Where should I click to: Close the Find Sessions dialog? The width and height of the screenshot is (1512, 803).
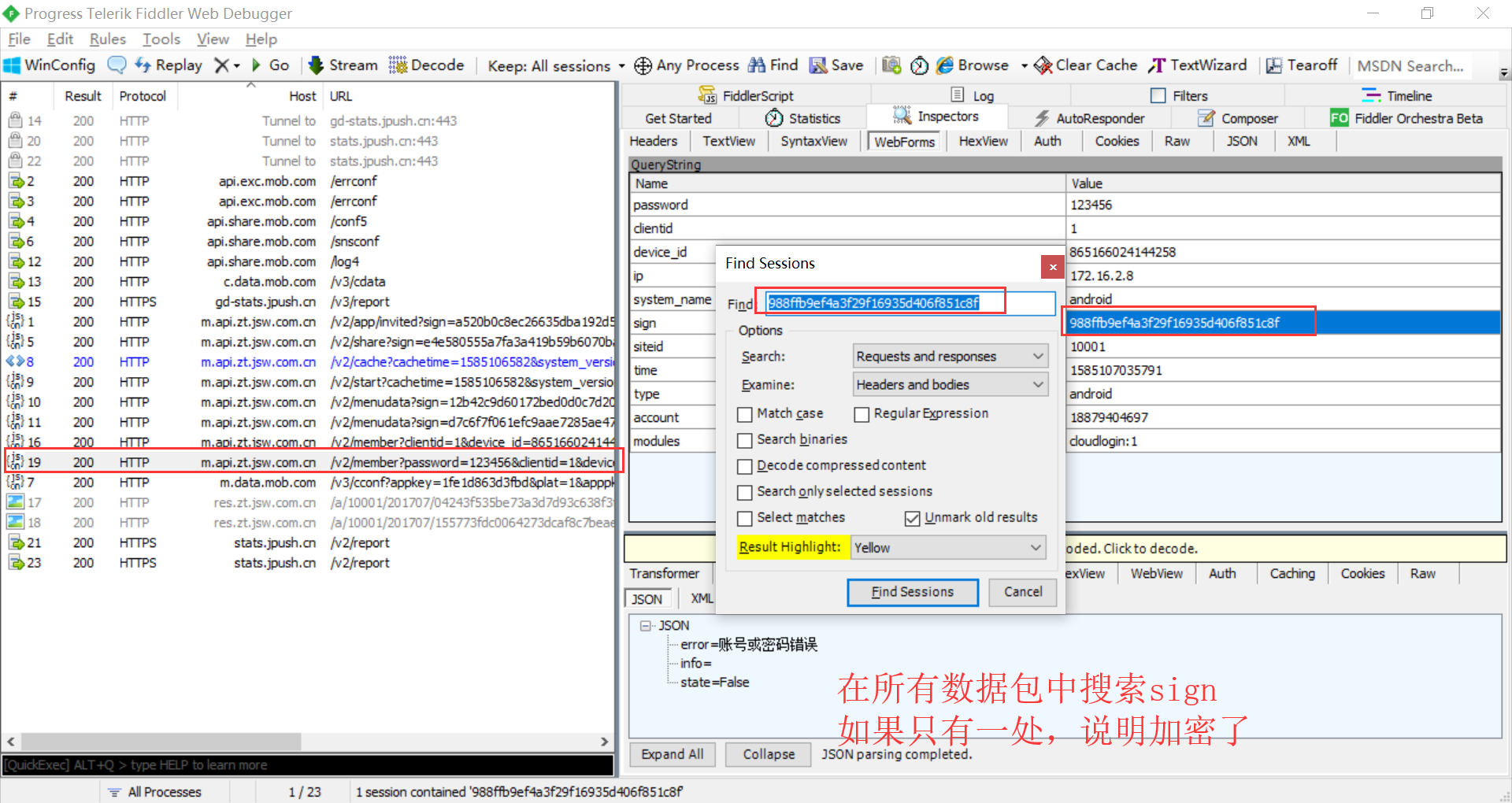pyautogui.click(x=1053, y=267)
